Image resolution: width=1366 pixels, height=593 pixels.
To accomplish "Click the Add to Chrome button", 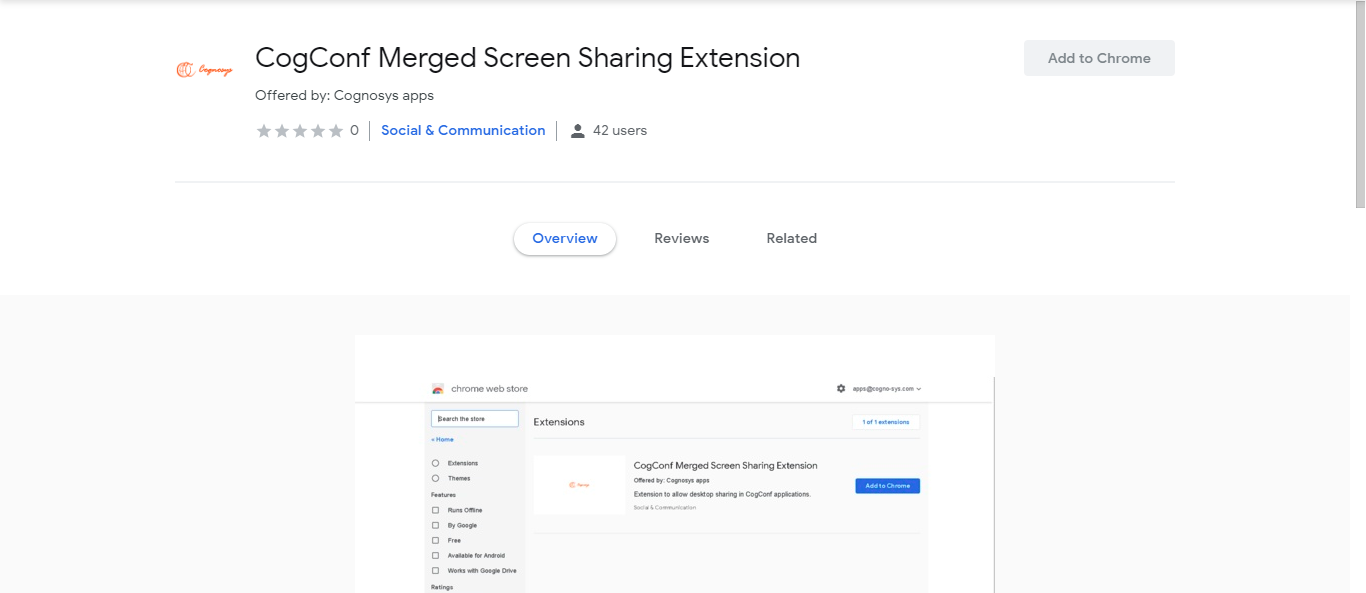I will click(x=1099, y=58).
